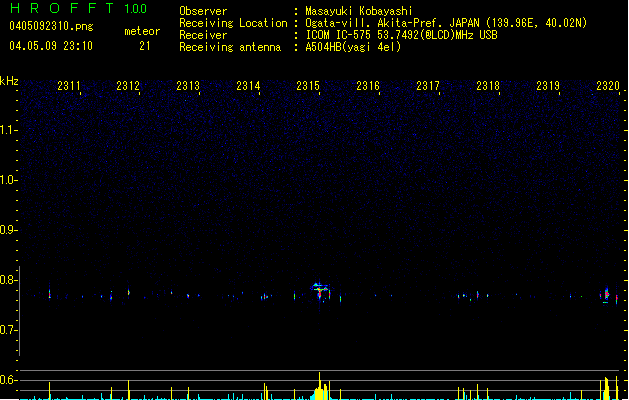Click the tallest yellow power spike at 2315
Image resolution: width=629 pixels, height=400 pixels.
(320, 385)
